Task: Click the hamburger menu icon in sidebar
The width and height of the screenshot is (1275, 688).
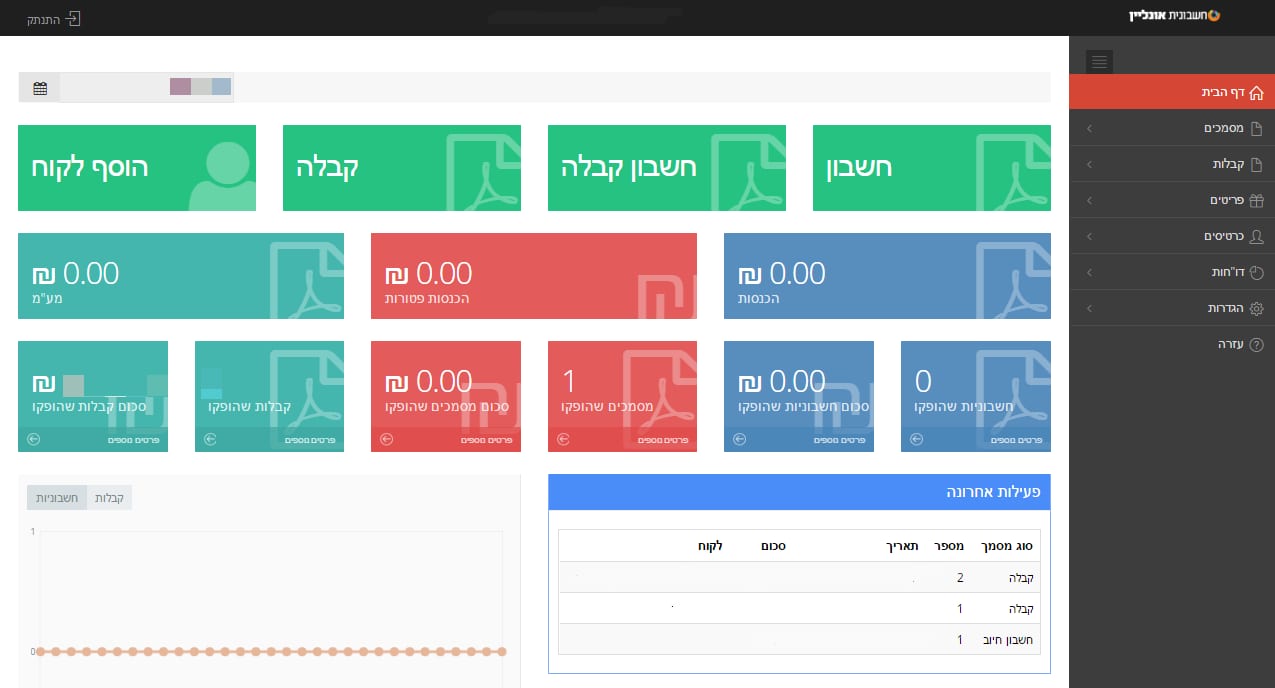Action: click(x=1099, y=62)
